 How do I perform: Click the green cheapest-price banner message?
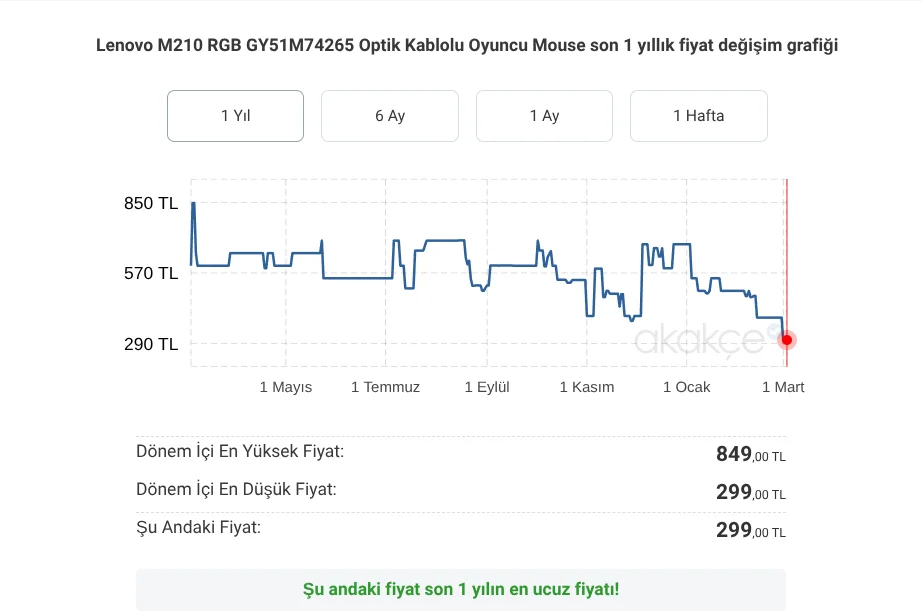[x=461, y=589]
